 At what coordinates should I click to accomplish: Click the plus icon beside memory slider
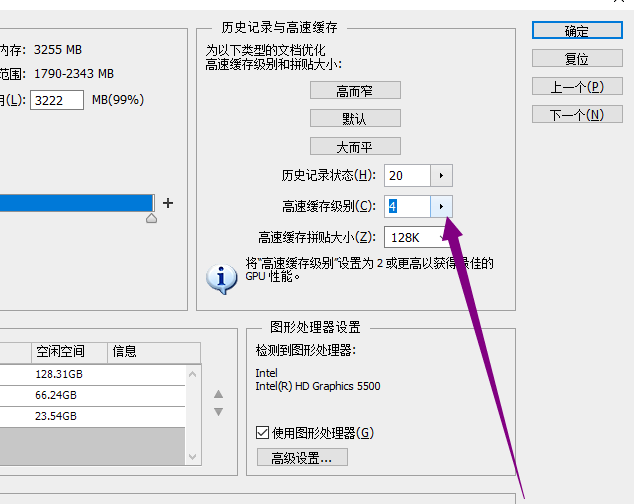168,203
